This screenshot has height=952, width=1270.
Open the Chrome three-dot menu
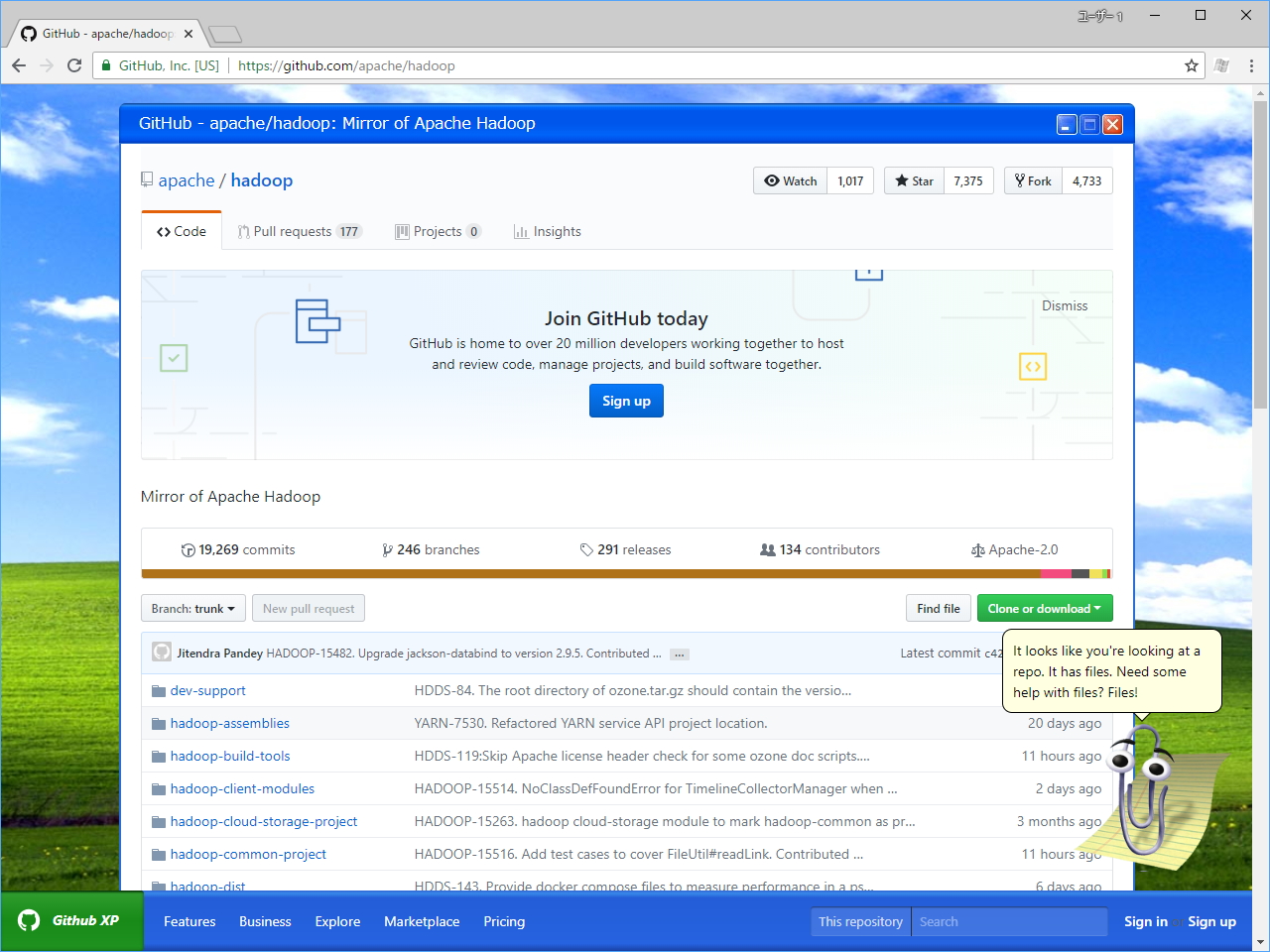pos(1251,65)
